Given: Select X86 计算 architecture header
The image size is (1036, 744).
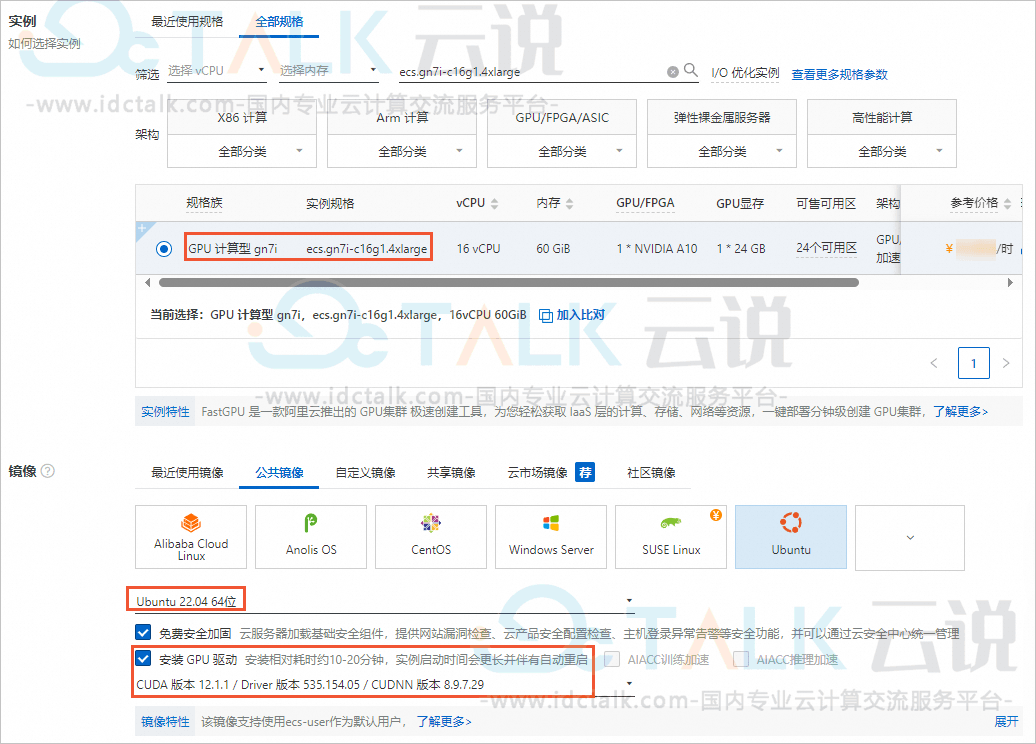Looking at the screenshot, I should point(242,118).
